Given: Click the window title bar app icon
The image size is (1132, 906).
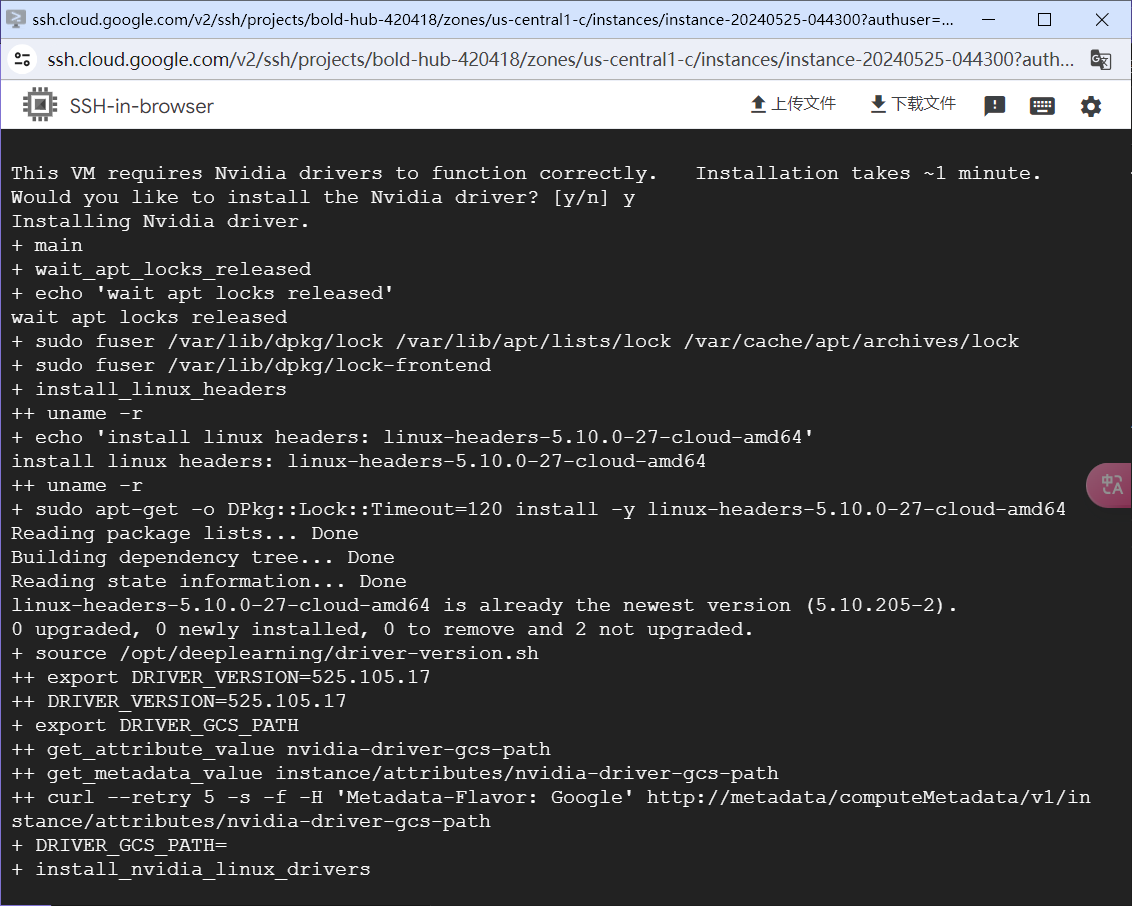Looking at the screenshot, I should [x=16, y=19].
